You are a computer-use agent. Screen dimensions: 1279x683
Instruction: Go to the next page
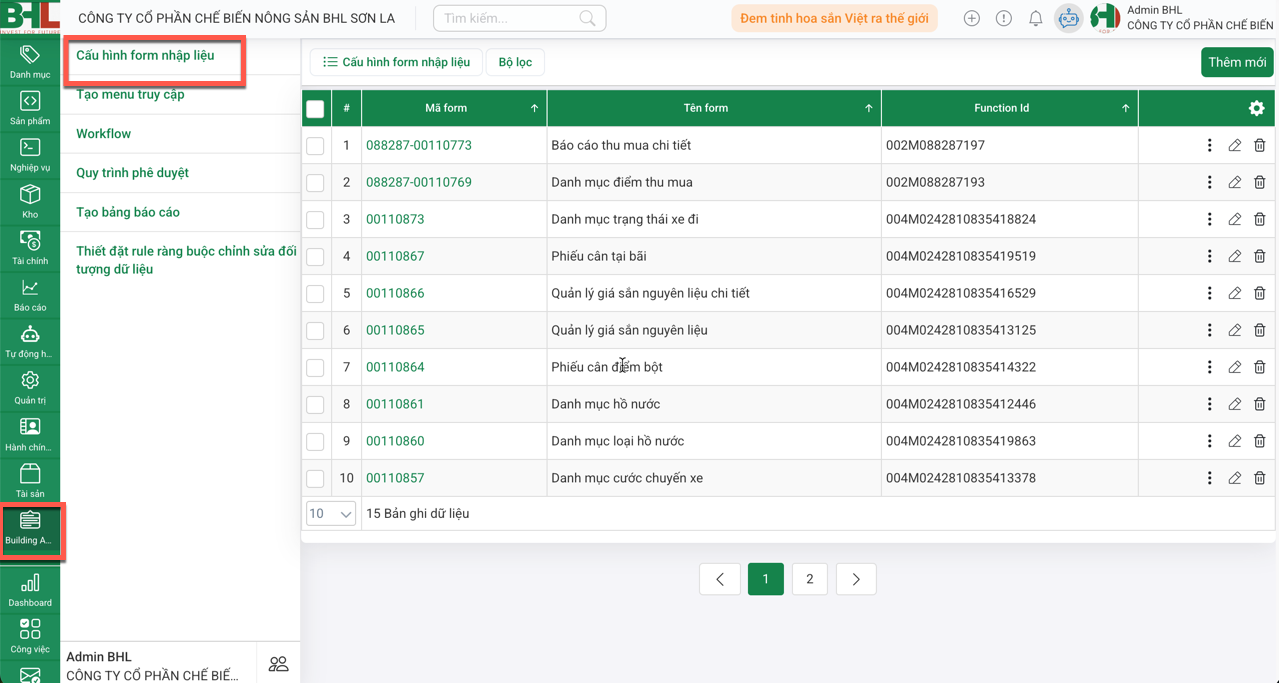856,579
